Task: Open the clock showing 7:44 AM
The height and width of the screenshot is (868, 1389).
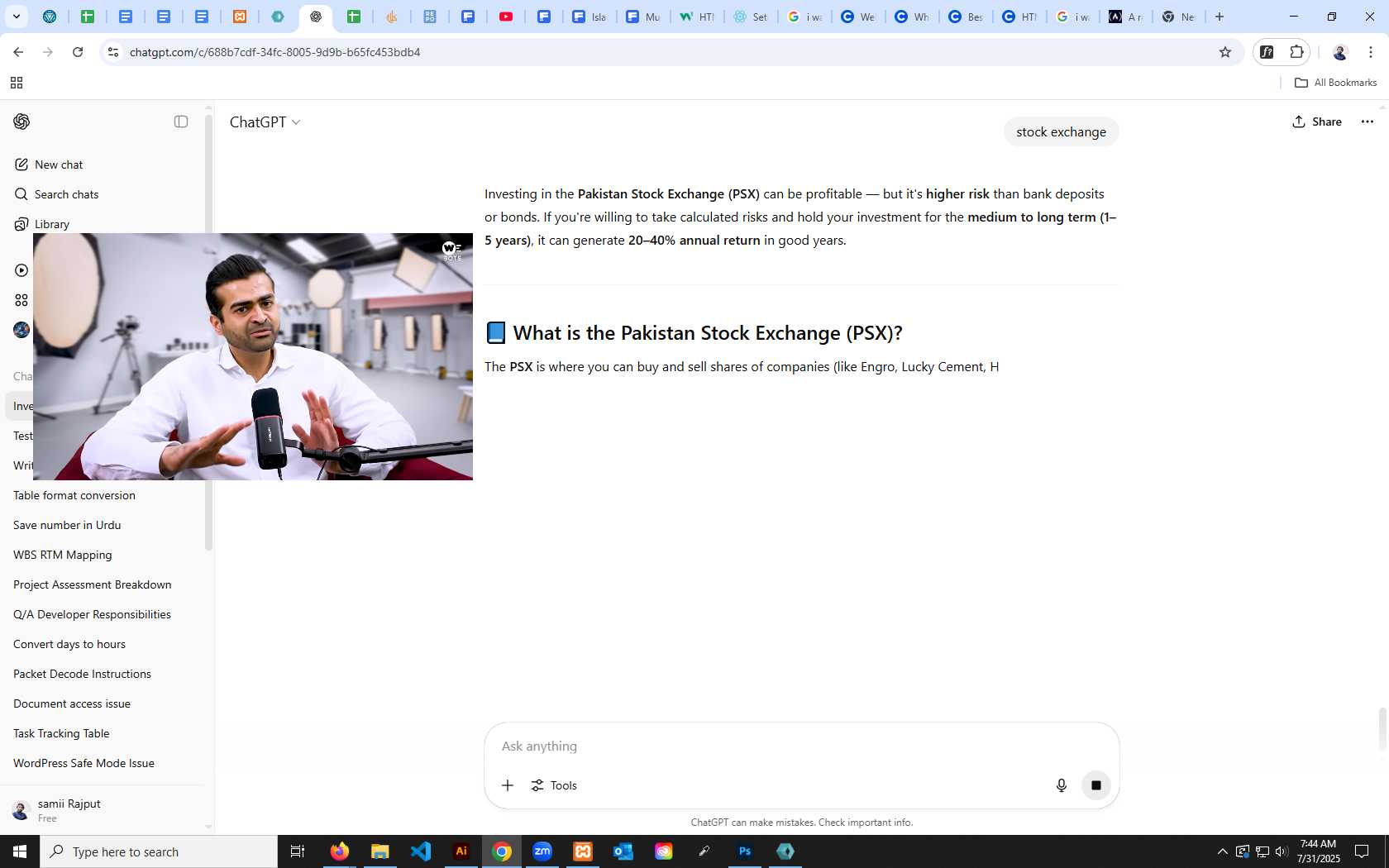Action: 1318,851
